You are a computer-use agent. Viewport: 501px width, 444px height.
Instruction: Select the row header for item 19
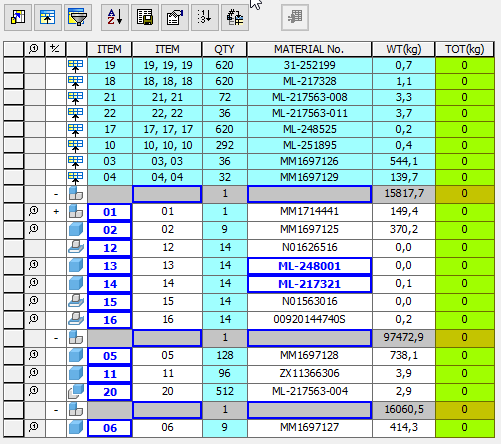[14, 65]
